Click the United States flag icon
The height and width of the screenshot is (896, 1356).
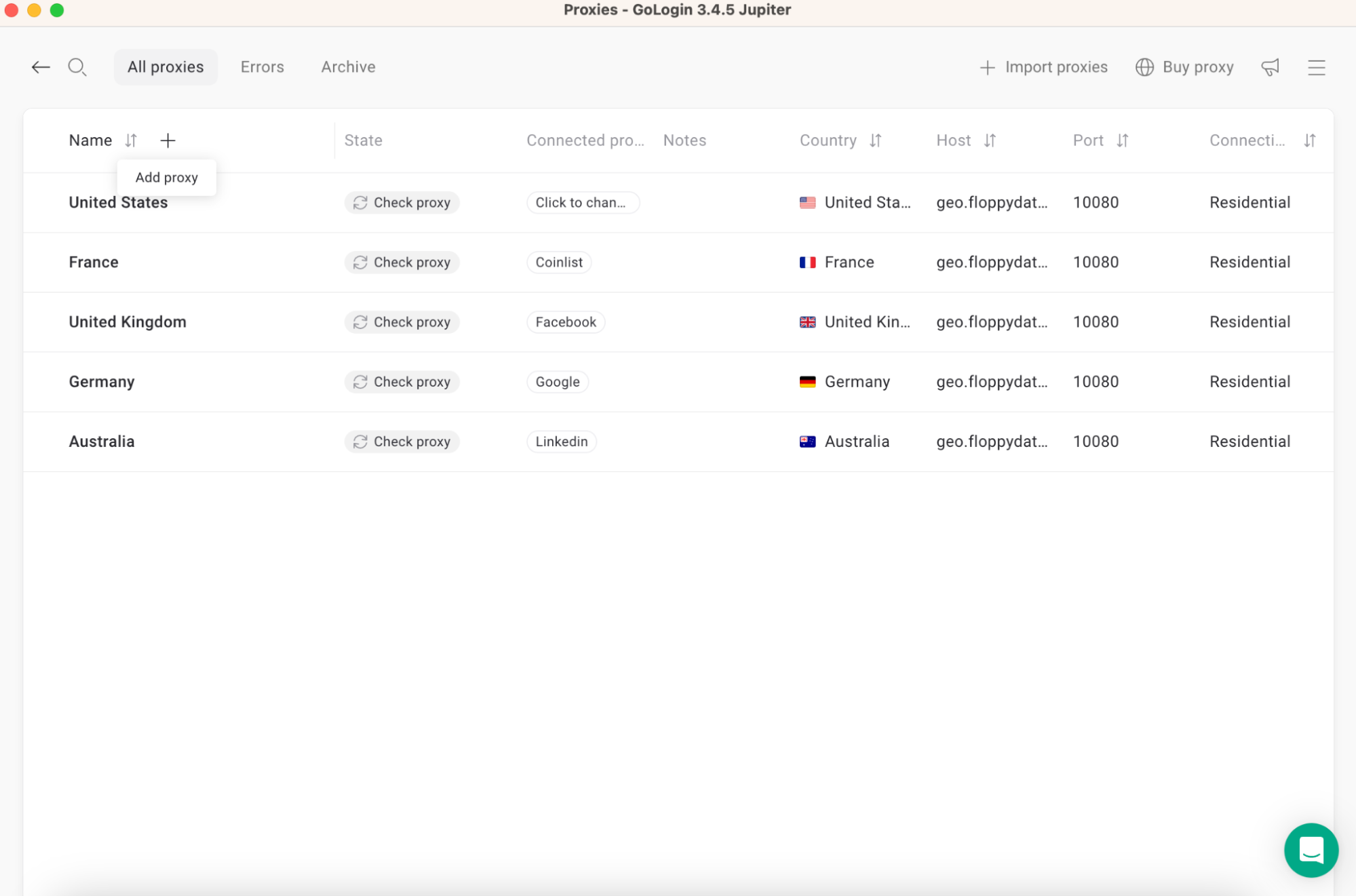pyautogui.click(x=807, y=203)
